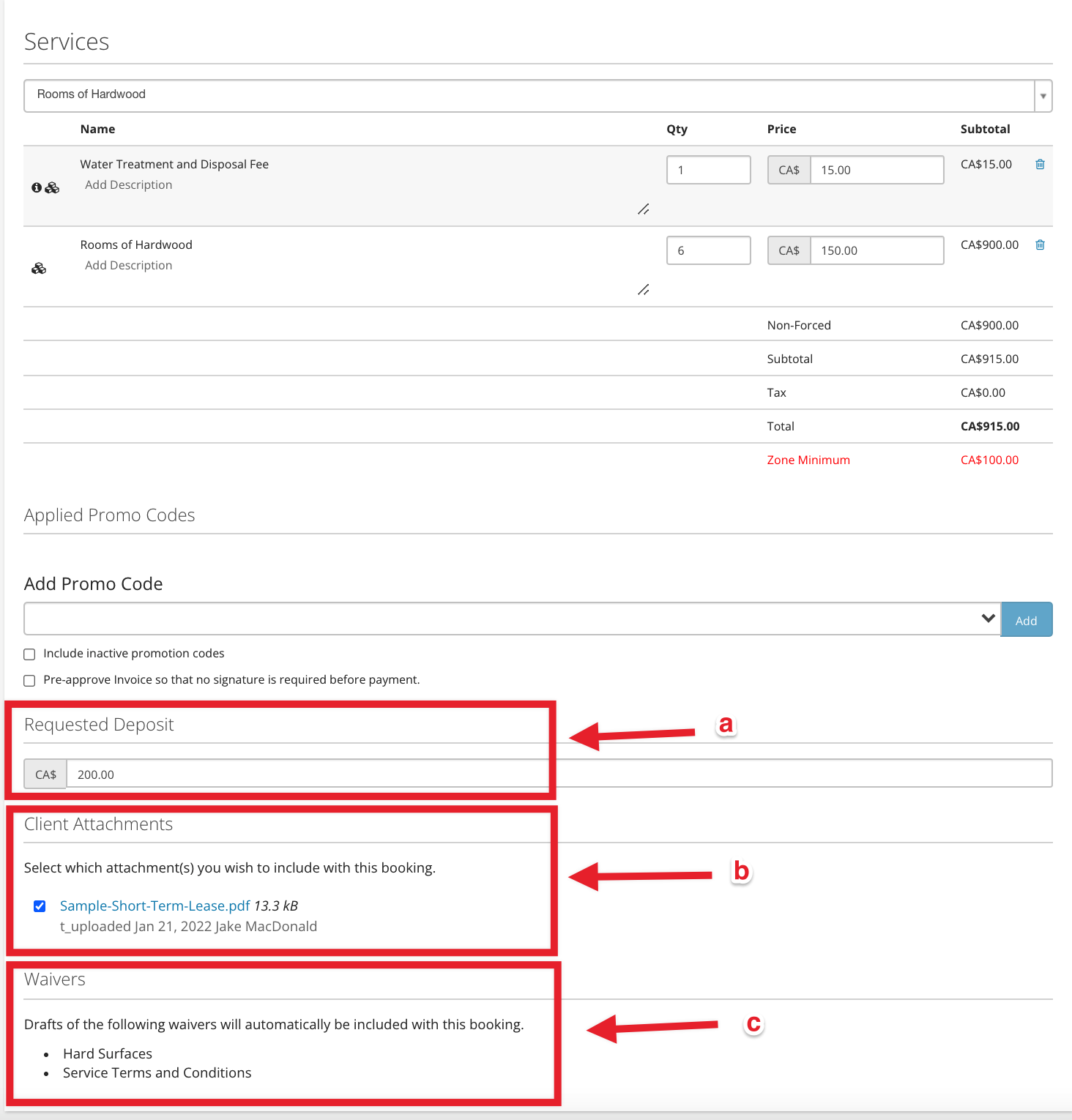Viewport: 1072px width, 1120px height.
Task: Open Sample-Short-Term-Lease.pdf link
Action: pyautogui.click(x=155, y=906)
